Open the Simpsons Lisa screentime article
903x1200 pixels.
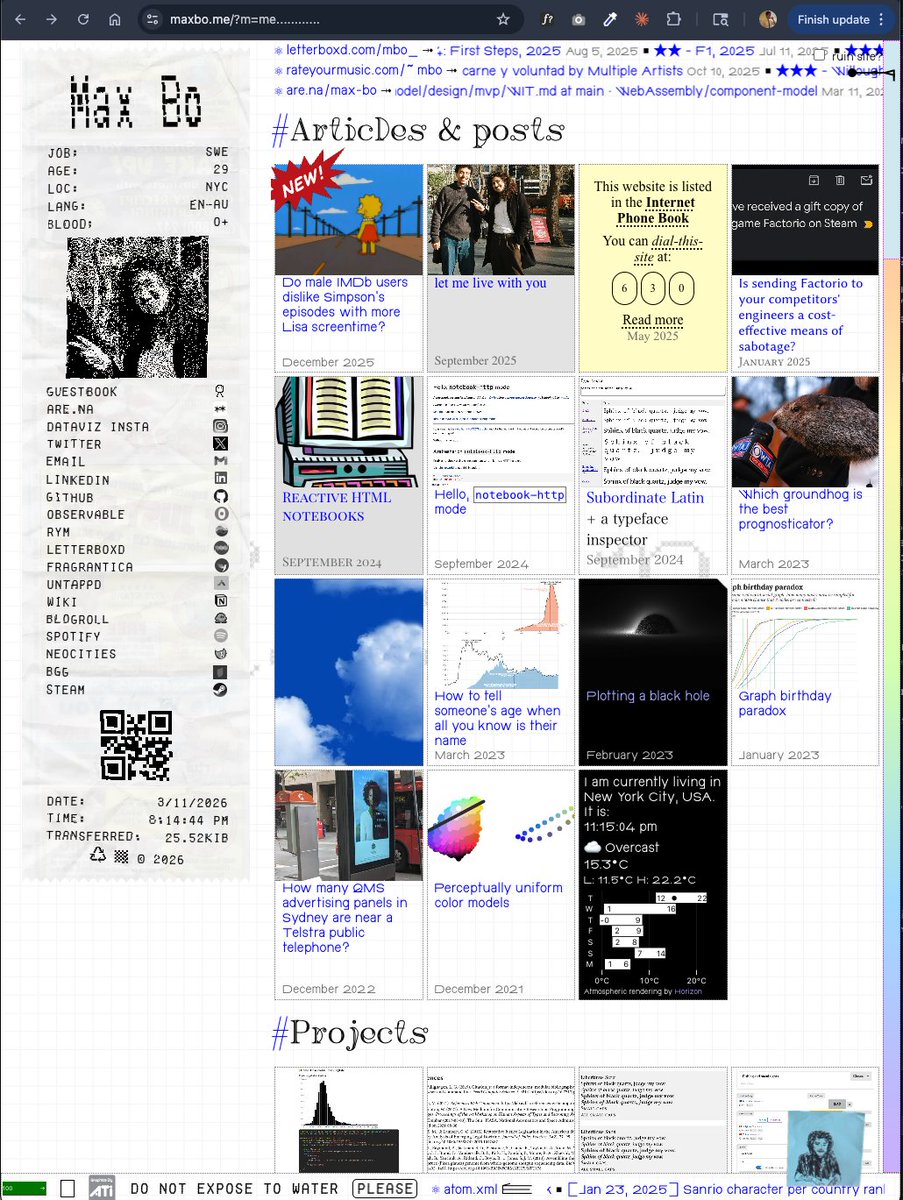coord(346,304)
